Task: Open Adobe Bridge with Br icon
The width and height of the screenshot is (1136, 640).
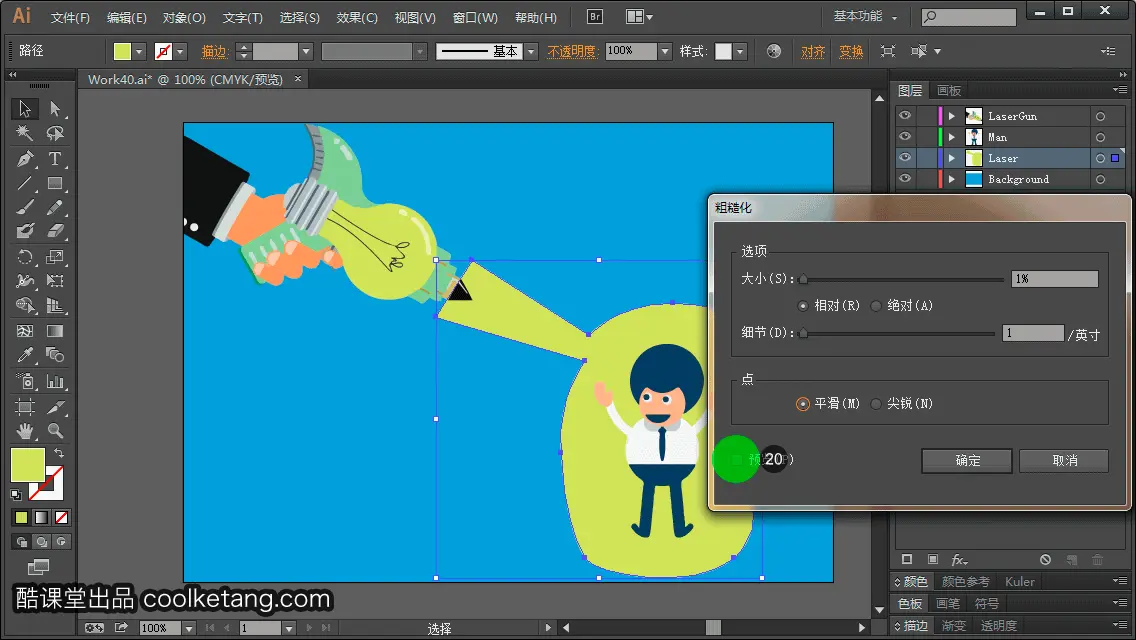Action: [595, 17]
